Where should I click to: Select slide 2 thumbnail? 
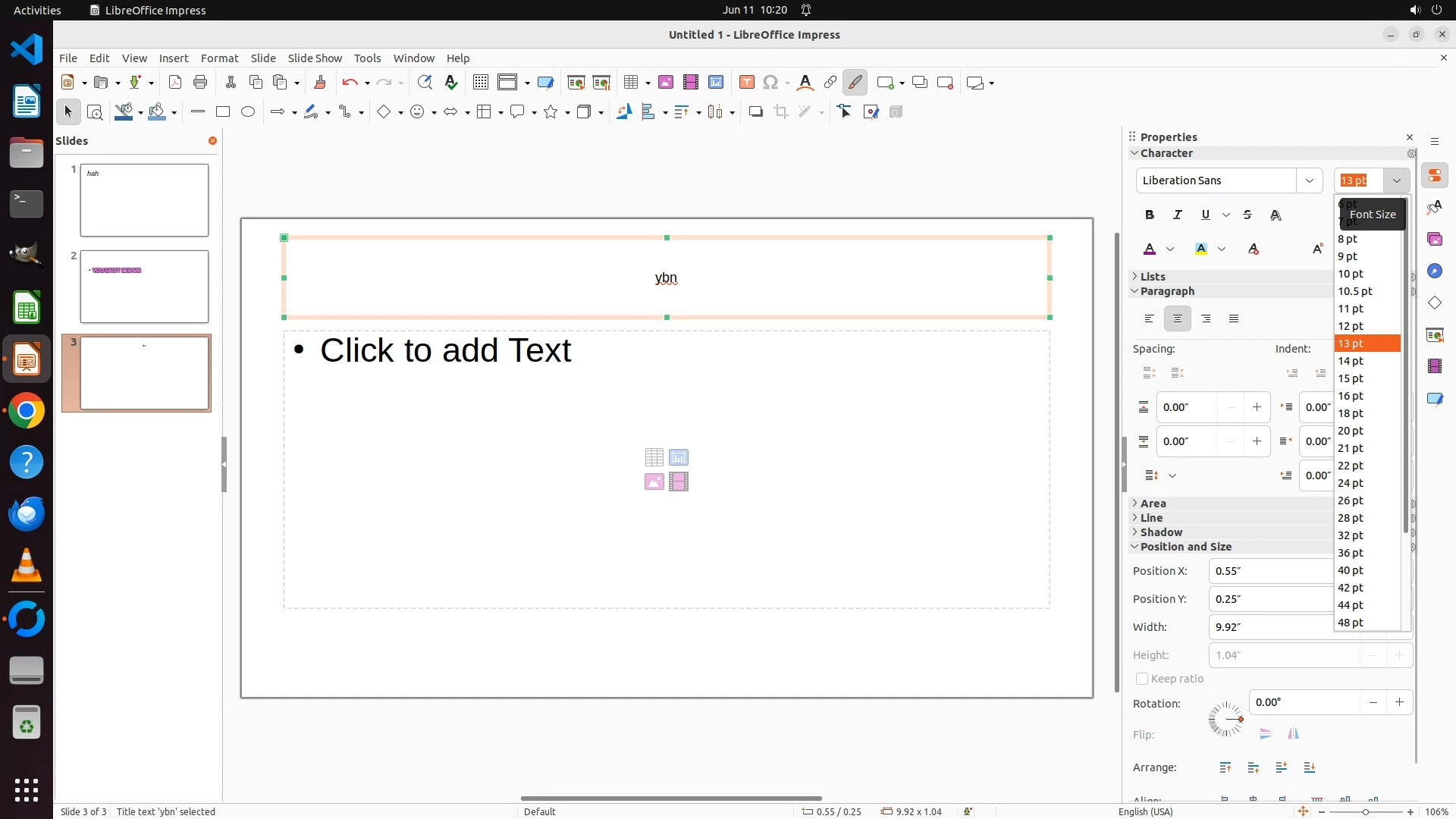tap(144, 287)
